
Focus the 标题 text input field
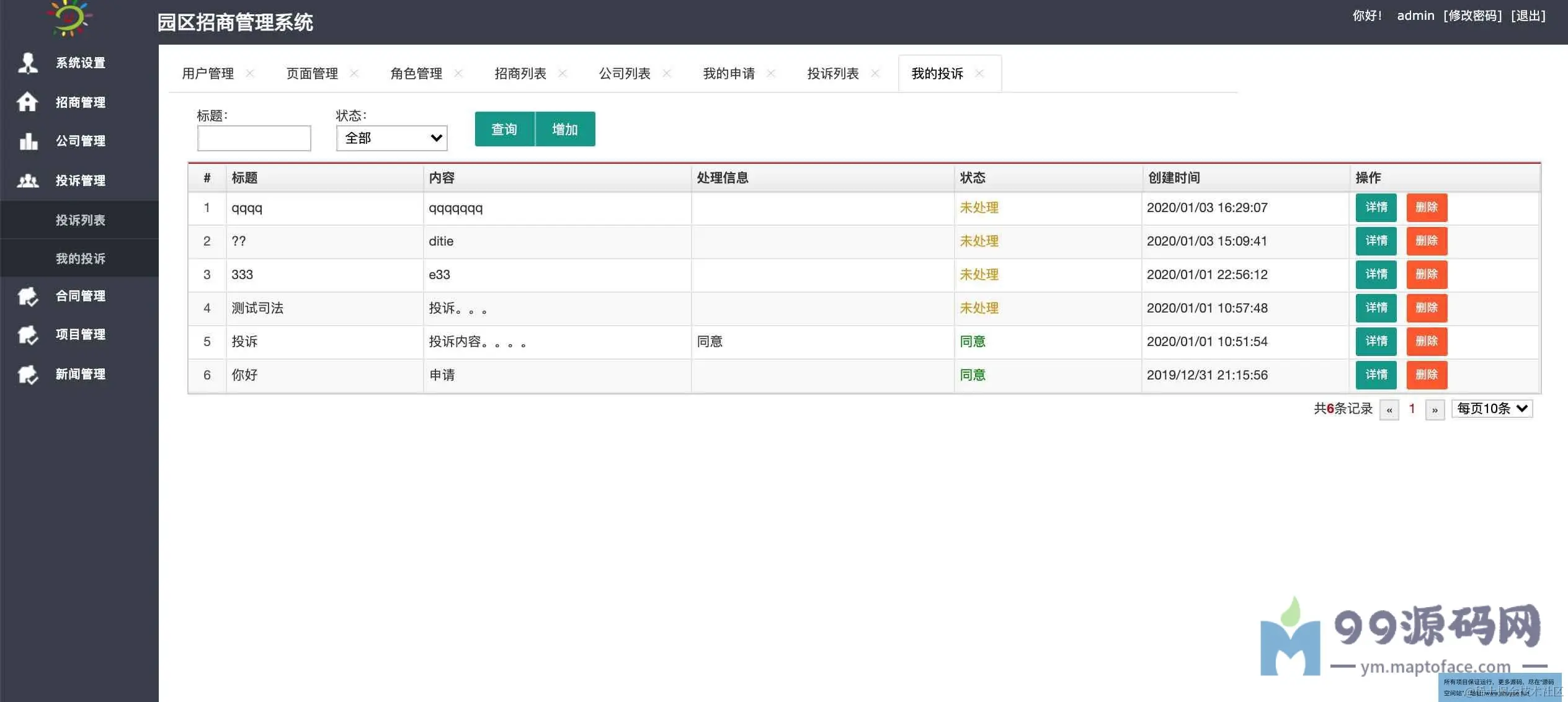pyautogui.click(x=254, y=138)
